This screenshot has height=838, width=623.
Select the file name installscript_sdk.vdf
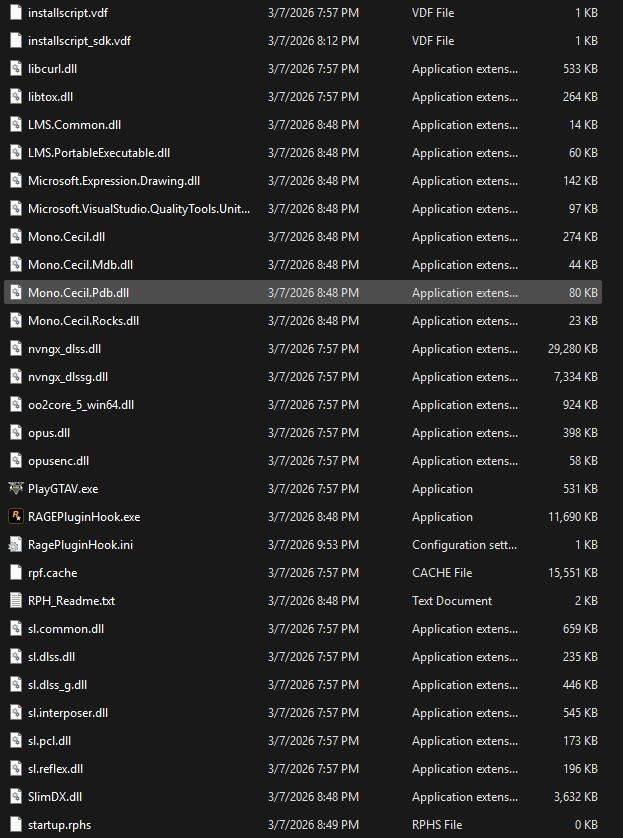coord(79,41)
